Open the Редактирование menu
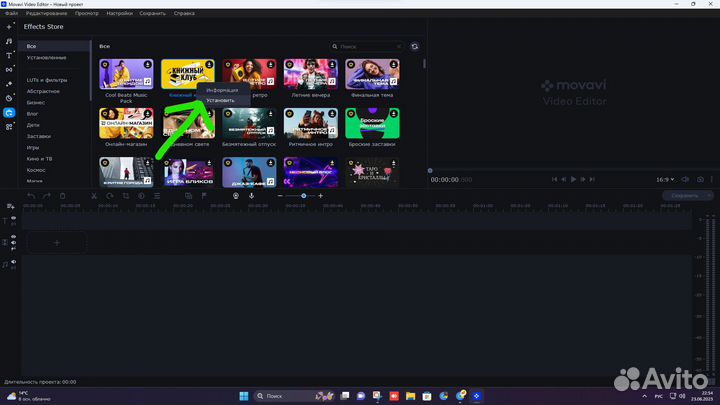 [47, 13]
